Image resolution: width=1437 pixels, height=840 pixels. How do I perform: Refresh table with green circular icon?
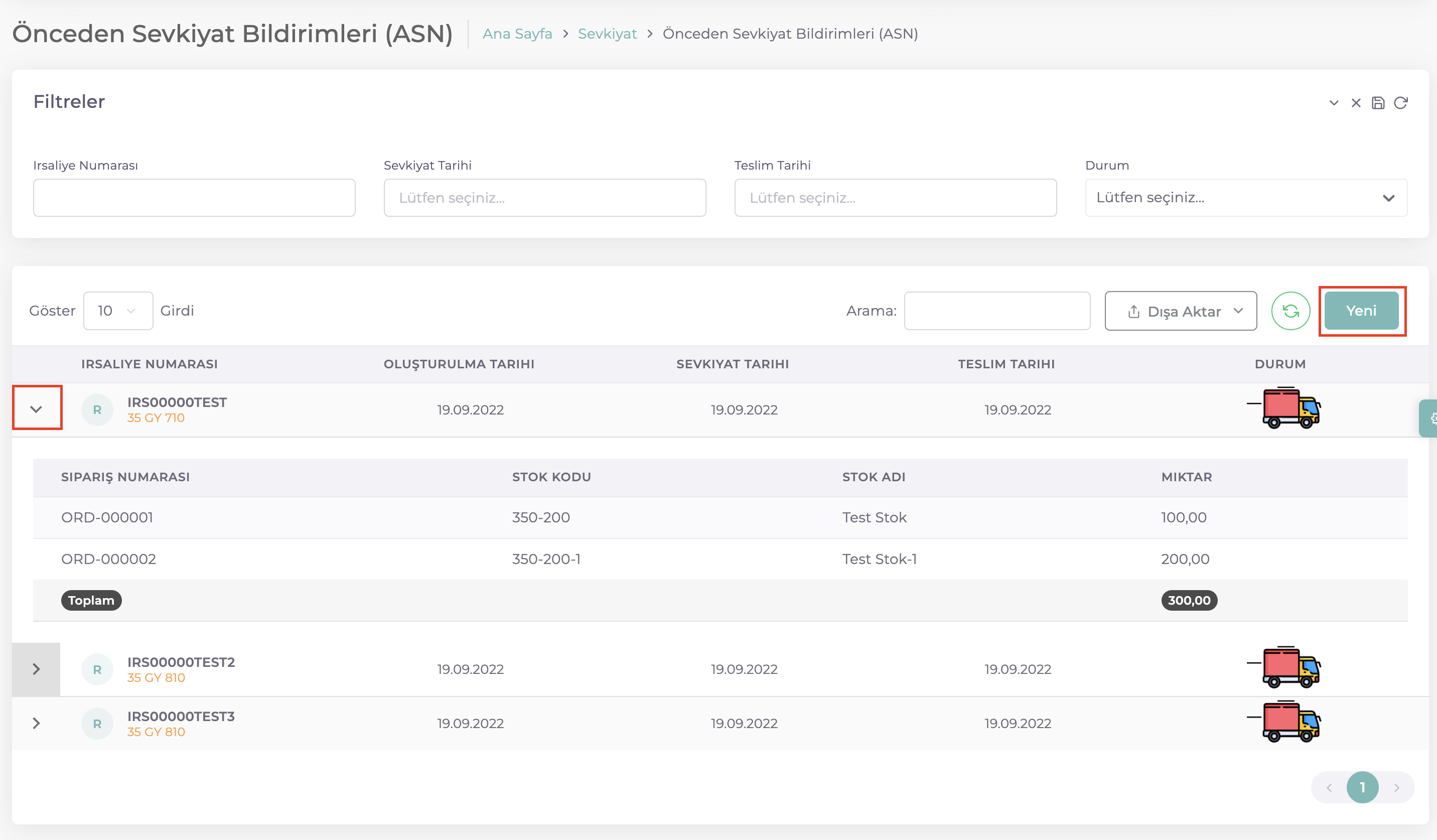pyautogui.click(x=1290, y=311)
